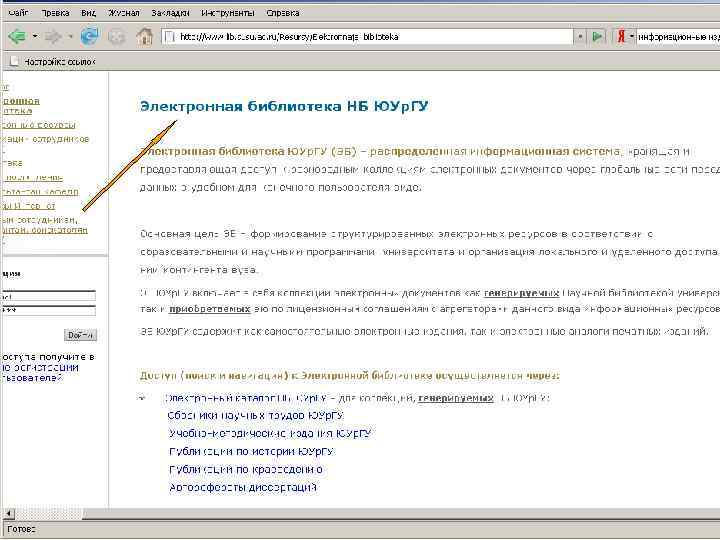Open the search engine selector dropdown
The height and width of the screenshot is (540, 720).
(632, 36)
